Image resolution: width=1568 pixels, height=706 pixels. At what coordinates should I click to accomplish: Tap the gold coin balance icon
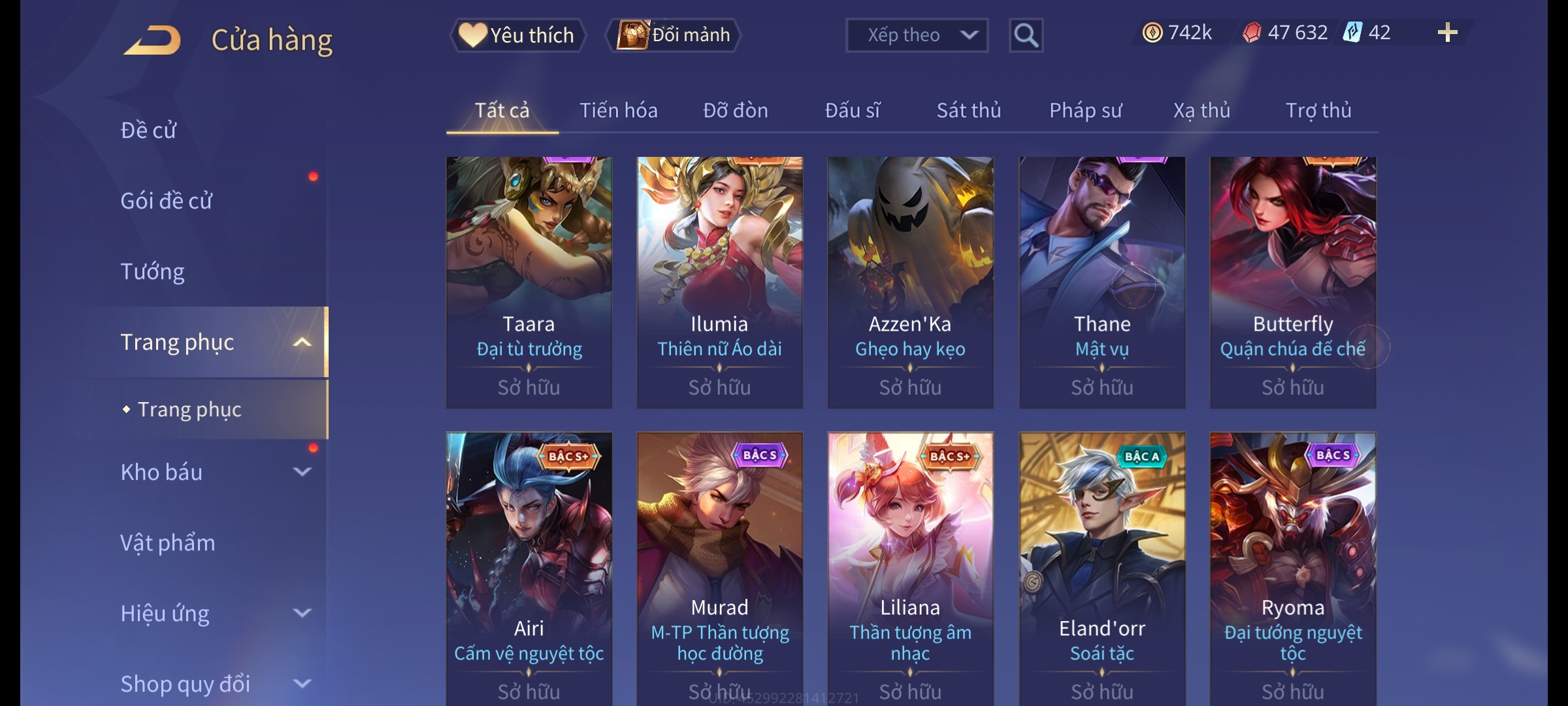1152,33
